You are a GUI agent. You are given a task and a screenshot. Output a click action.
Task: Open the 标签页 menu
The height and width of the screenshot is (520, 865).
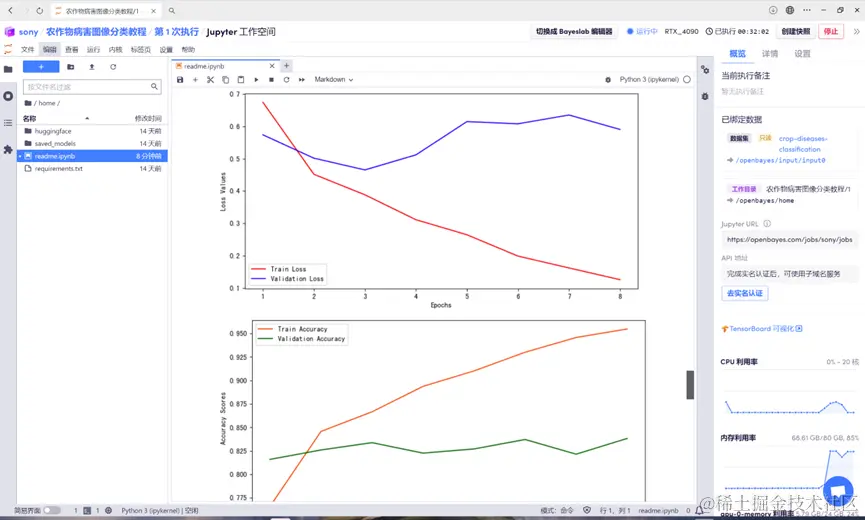coord(141,50)
